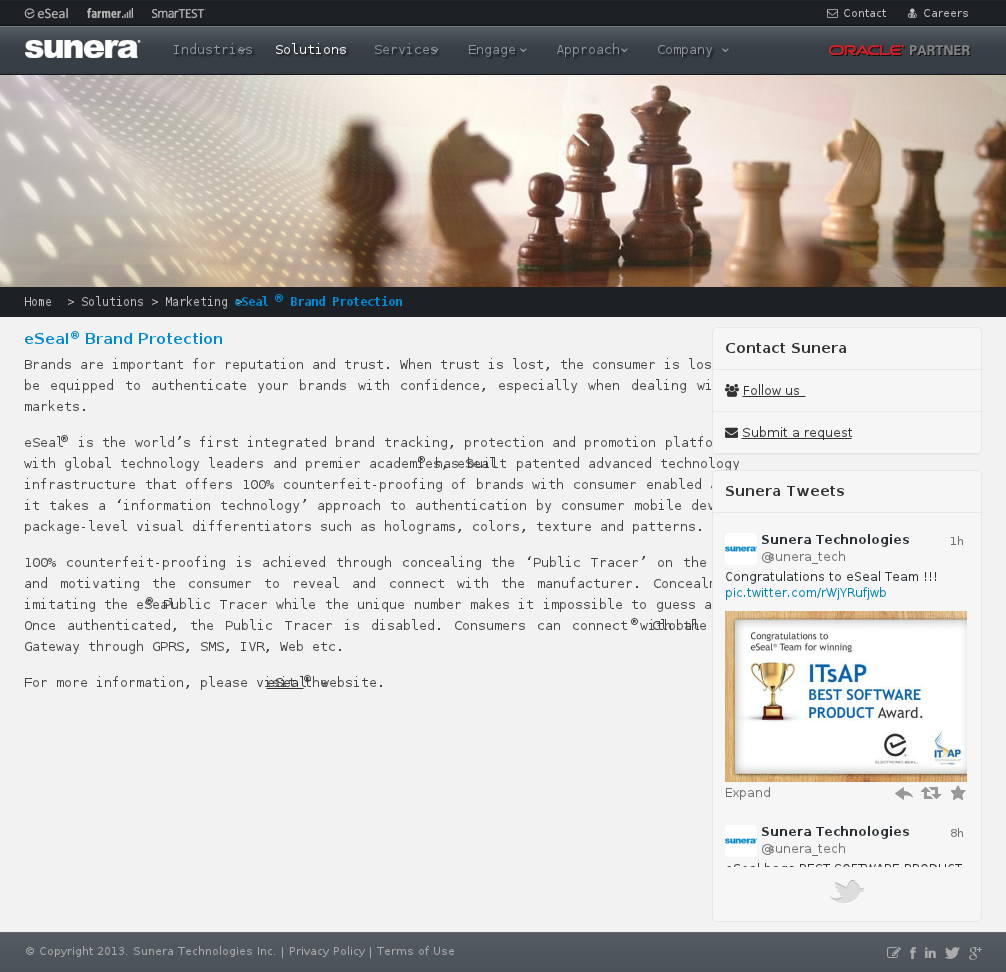1006x972 pixels.
Task: Expand the first tweet's details
Action: point(748,793)
